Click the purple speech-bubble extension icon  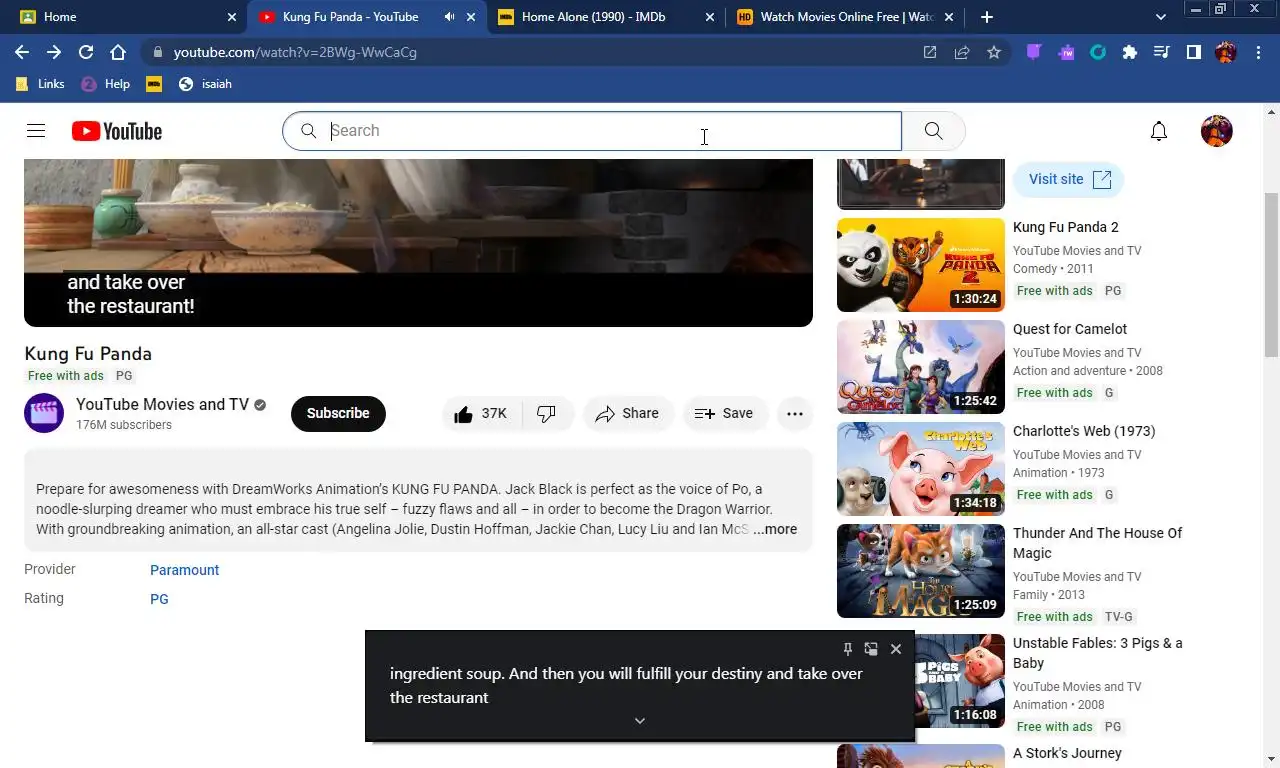[1034, 52]
